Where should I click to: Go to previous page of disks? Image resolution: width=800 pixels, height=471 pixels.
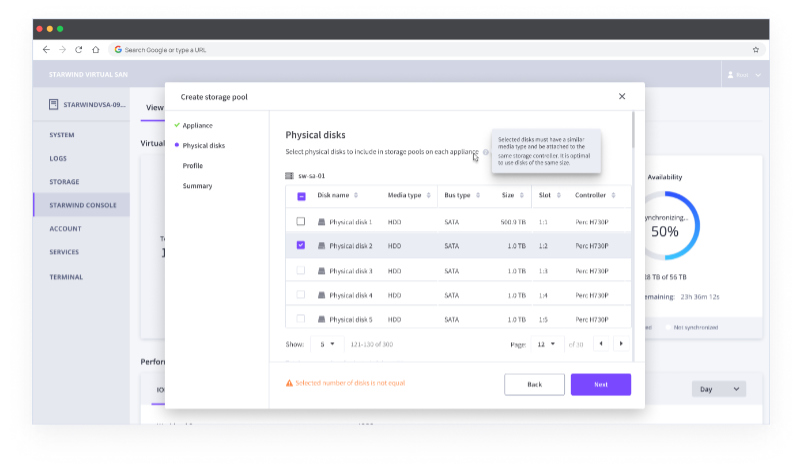coord(601,343)
